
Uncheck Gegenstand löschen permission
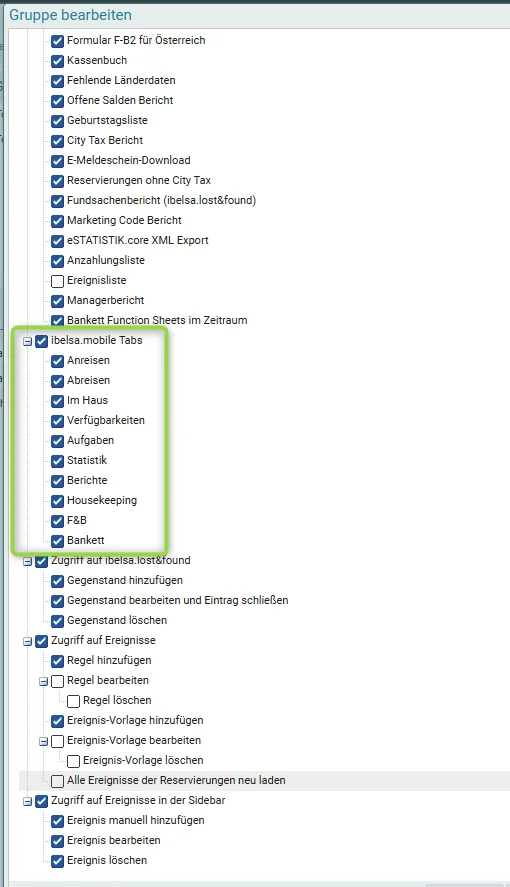[x=57, y=621]
